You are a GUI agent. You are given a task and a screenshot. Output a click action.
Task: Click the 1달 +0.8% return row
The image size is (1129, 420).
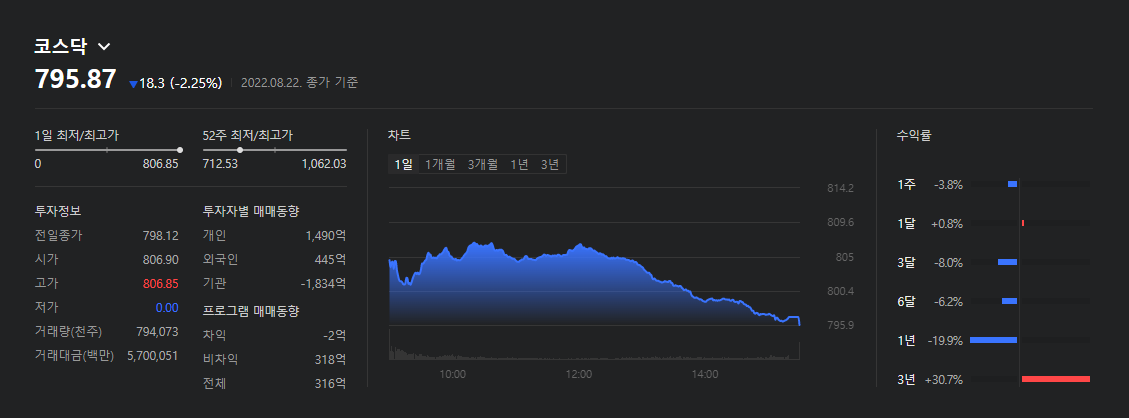994,223
